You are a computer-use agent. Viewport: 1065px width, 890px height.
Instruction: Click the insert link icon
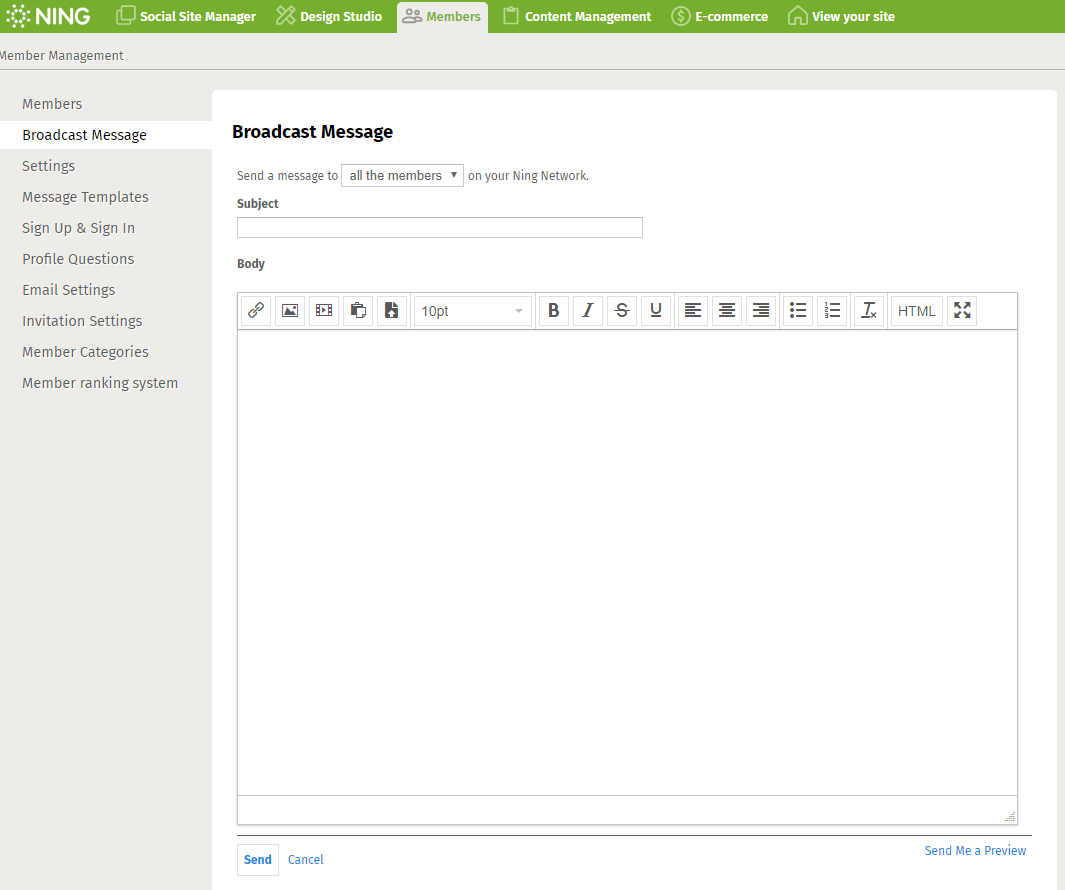tap(256, 310)
